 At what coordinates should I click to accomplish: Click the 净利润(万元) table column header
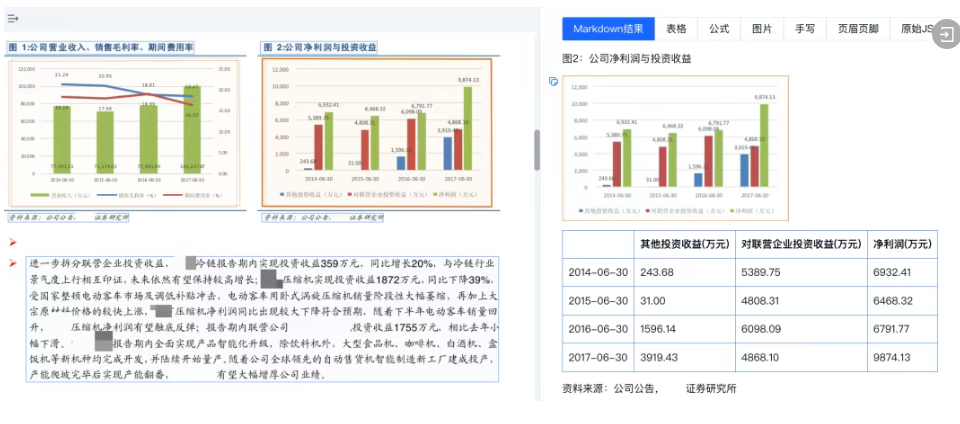(902, 243)
